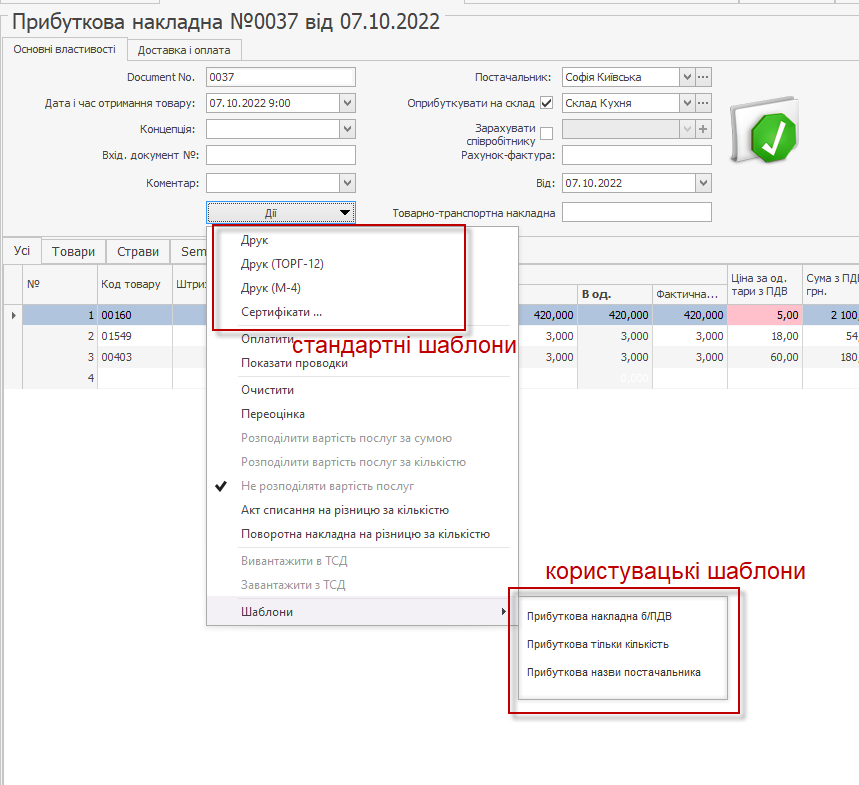The image size is (859, 785).
Task: Open the Товари tab in the item list
Action: (x=73, y=252)
